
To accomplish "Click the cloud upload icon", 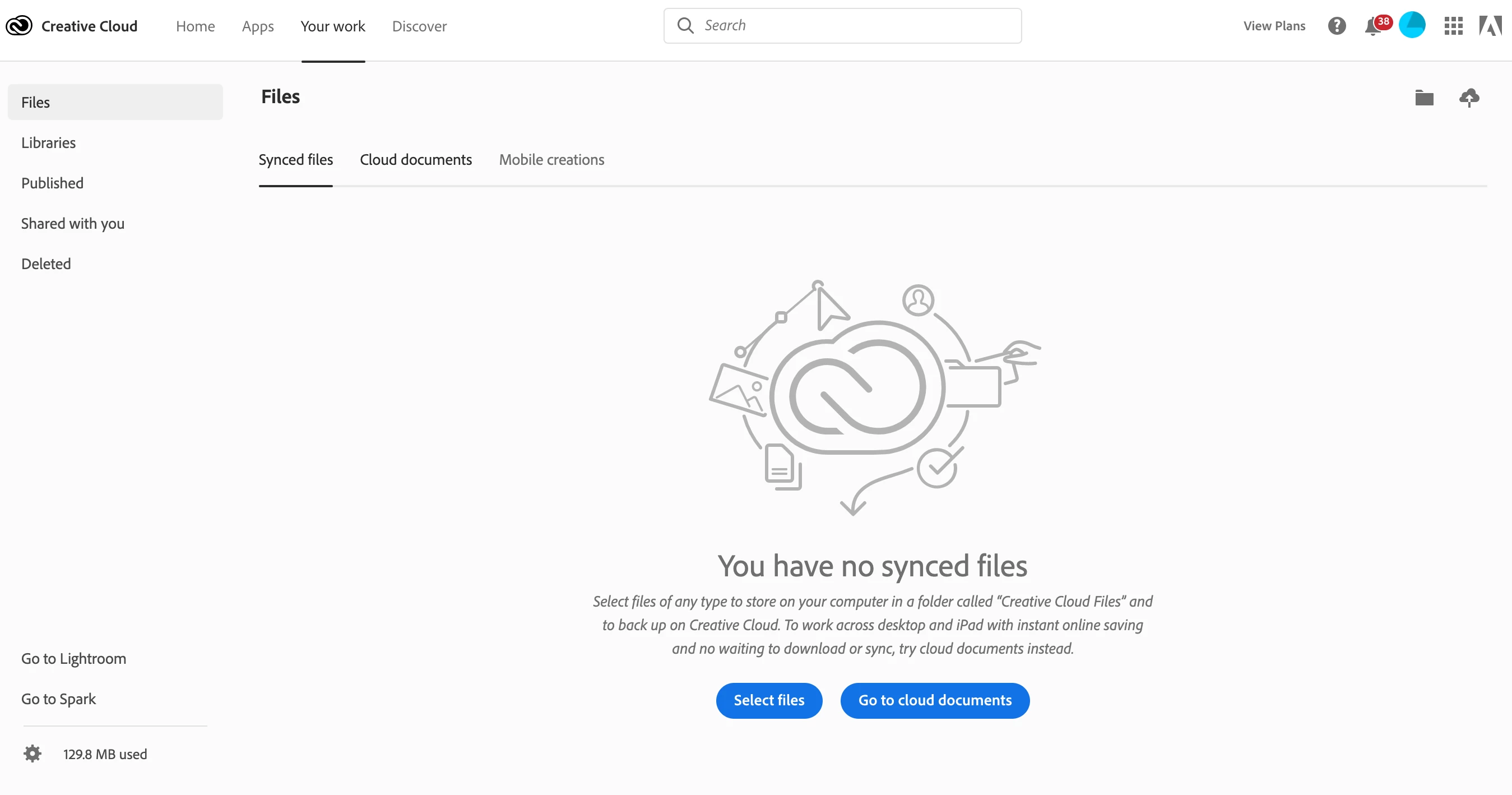I will coord(1469,98).
